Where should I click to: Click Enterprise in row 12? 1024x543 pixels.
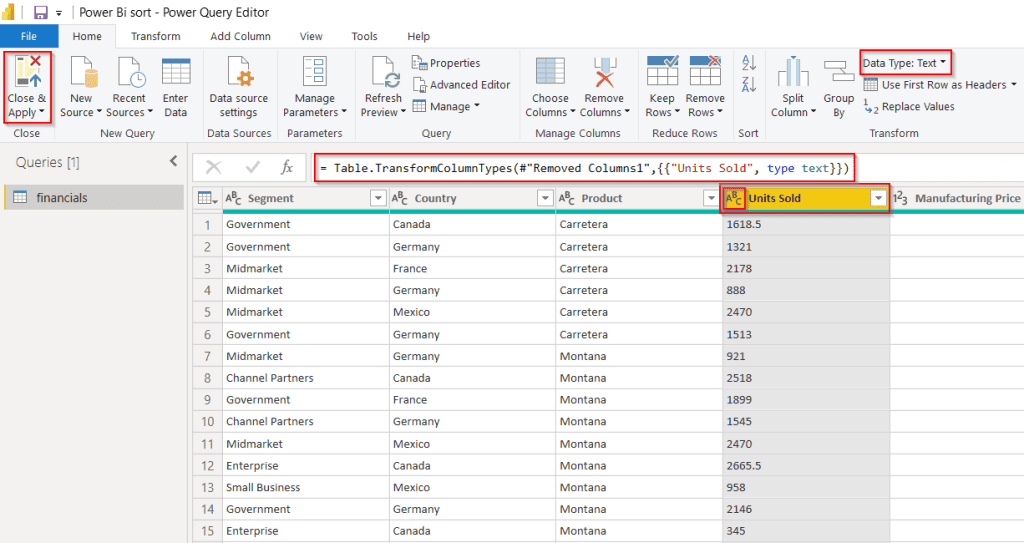click(306, 465)
